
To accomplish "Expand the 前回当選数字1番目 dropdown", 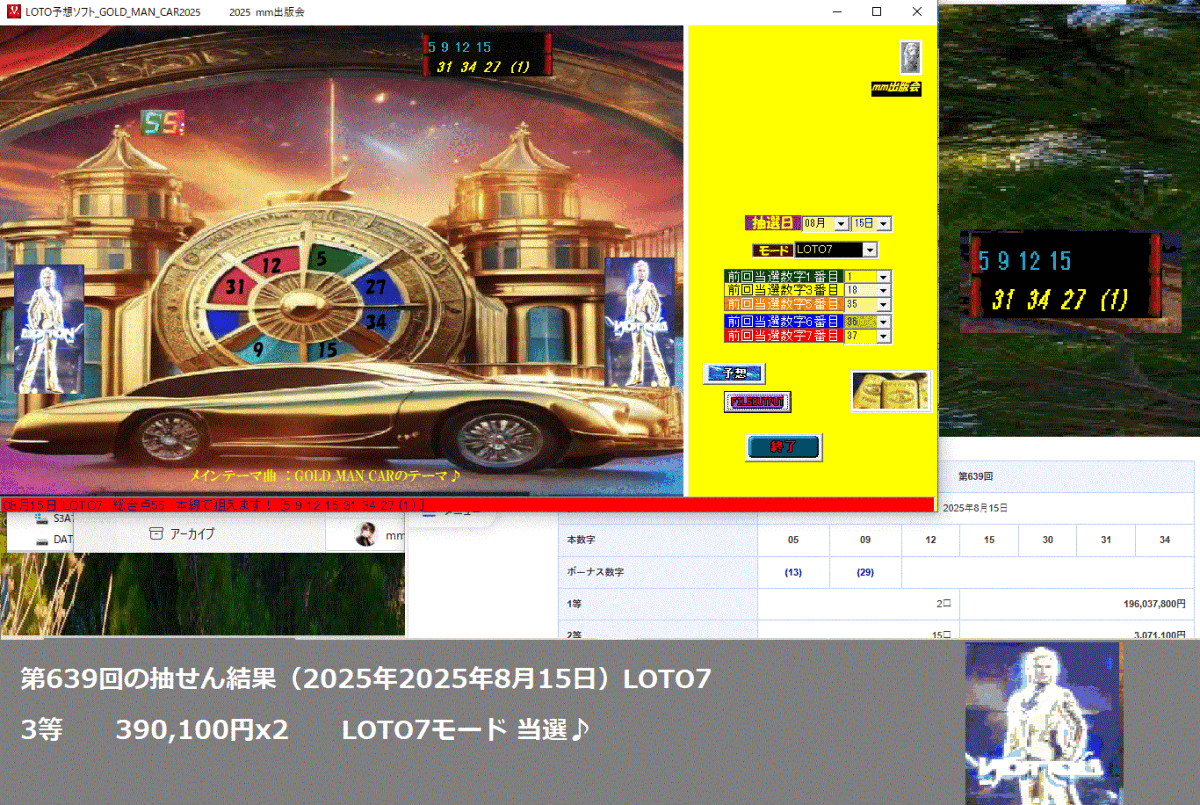I will [x=883, y=276].
